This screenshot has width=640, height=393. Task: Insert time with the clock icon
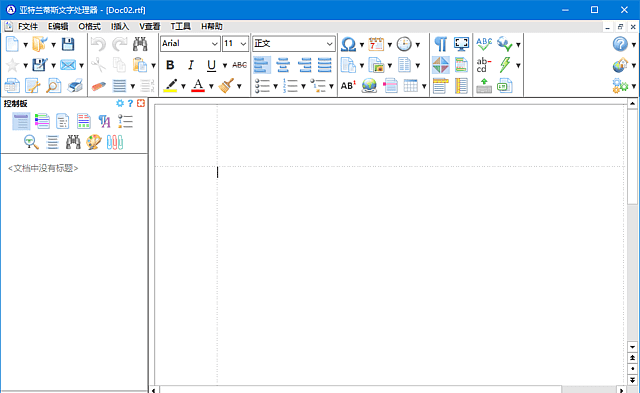click(x=404, y=44)
